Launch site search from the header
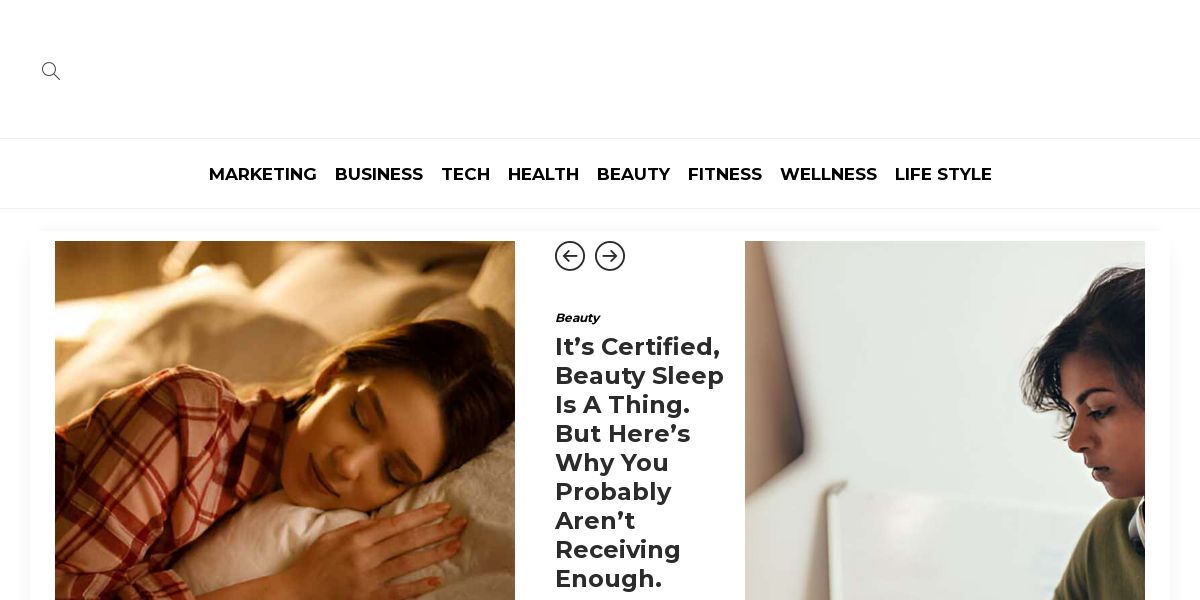Viewport: 1200px width, 600px height. tap(51, 71)
